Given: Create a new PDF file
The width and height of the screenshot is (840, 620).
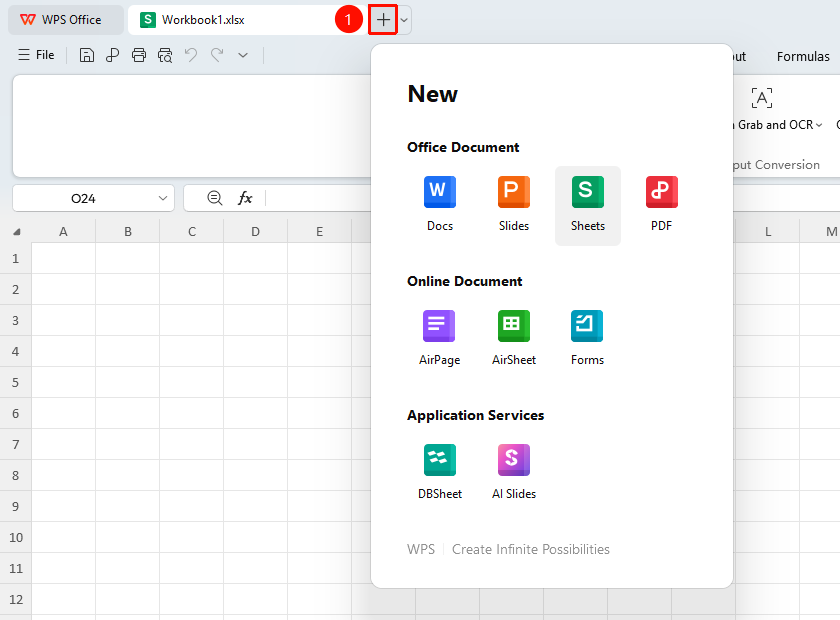Looking at the screenshot, I should pos(662,205).
